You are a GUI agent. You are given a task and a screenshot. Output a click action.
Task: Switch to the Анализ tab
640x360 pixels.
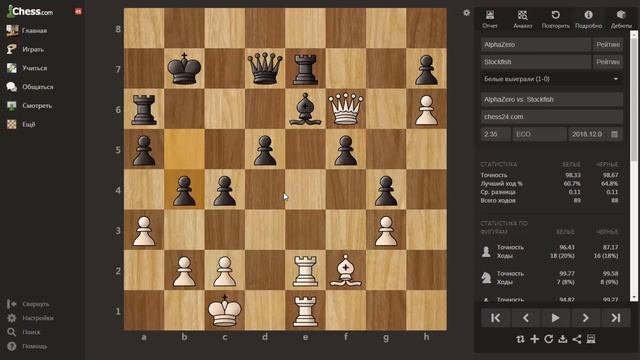[522, 19]
